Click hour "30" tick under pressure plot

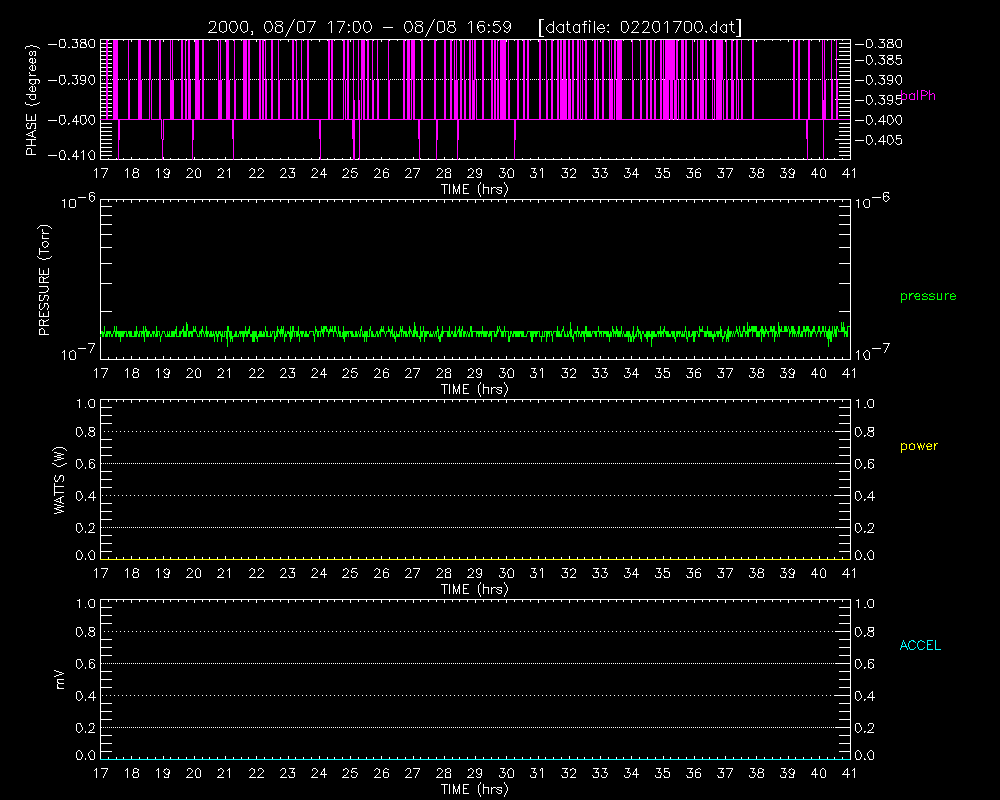click(506, 373)
